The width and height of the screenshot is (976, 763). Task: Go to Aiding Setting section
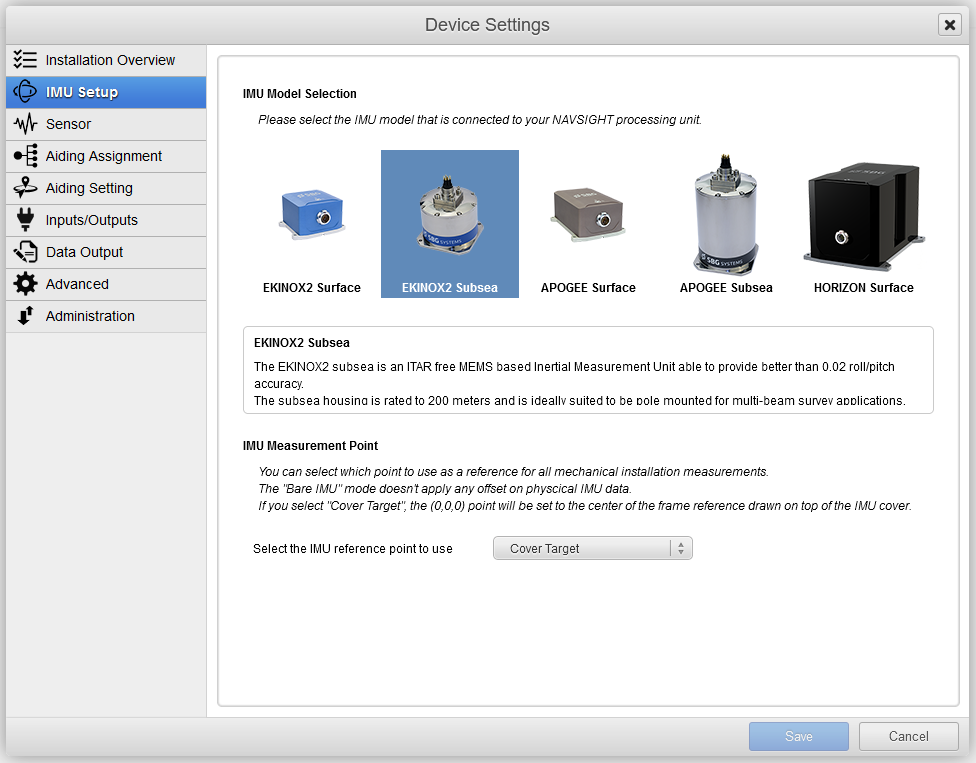tap(106, 189)
